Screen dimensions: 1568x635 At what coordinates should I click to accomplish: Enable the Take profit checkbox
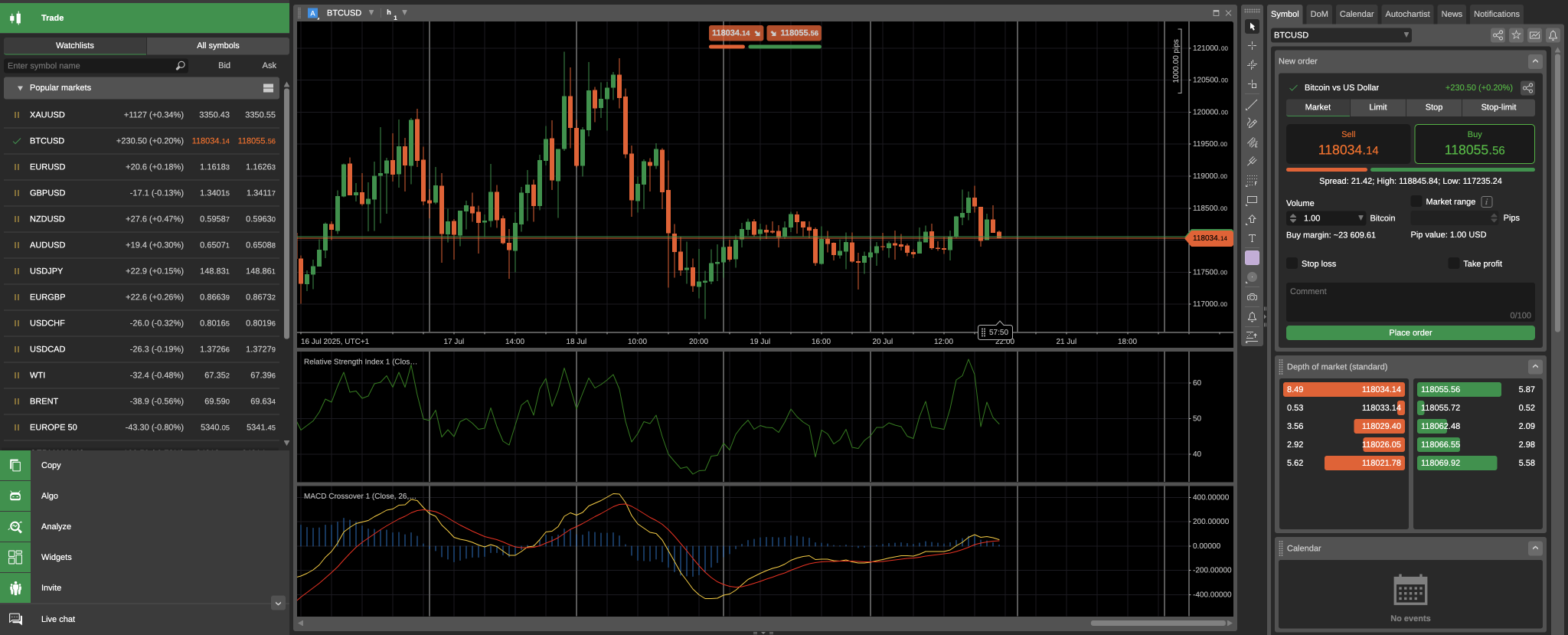coord(1453,263)
